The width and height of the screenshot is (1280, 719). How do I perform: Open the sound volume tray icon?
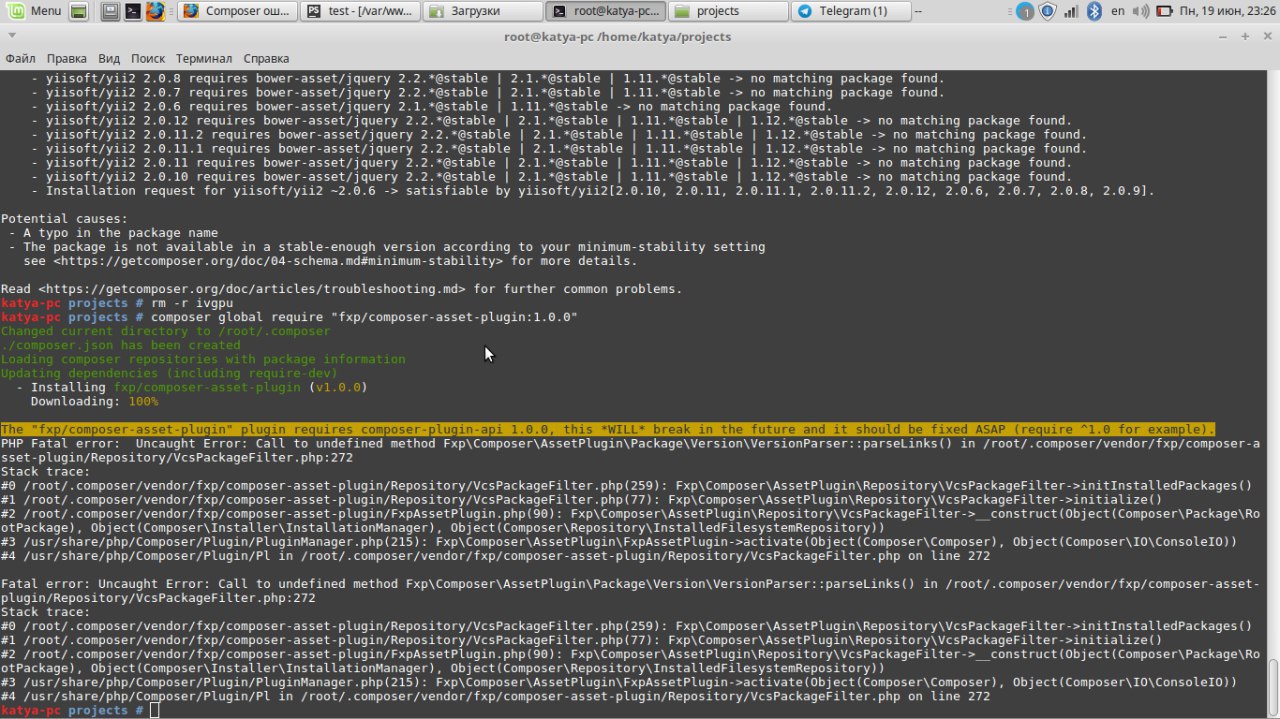pyautogui.click(x=1143, y=12)
